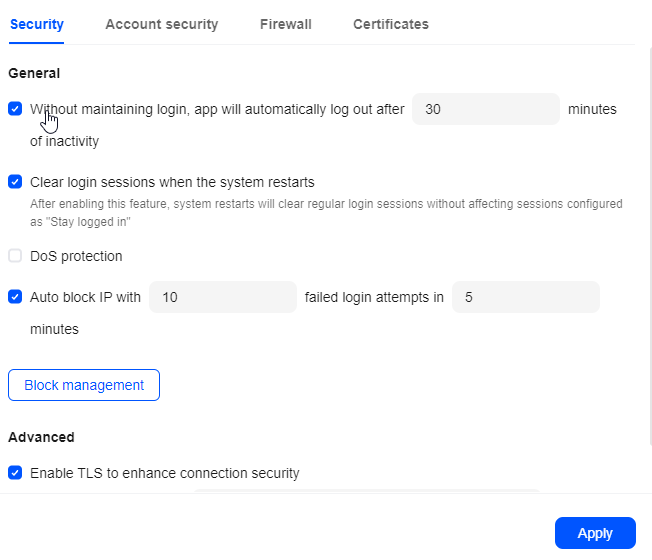Viewport: 652px width, 560px height.
Task: Open the Firewall tab
Action: 285,24
